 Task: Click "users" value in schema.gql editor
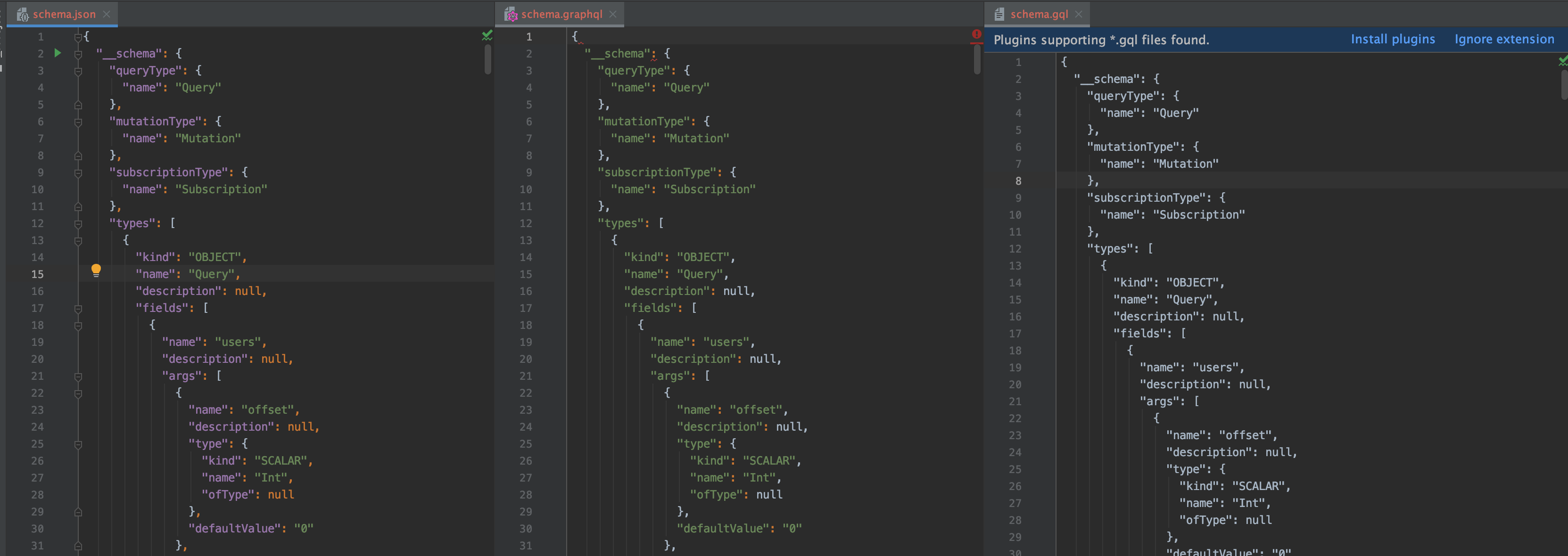[1215, 368]
